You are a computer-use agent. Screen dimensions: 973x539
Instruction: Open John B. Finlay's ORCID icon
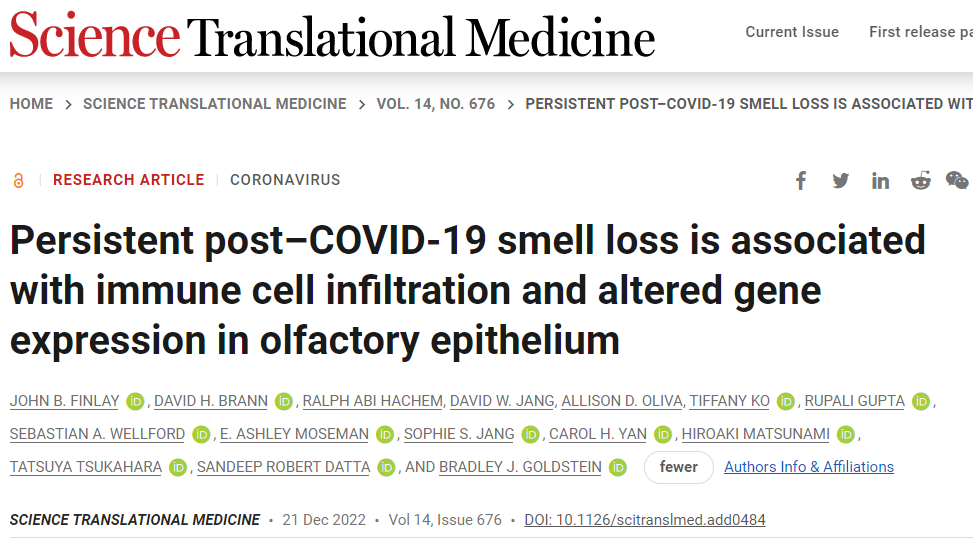135,402
